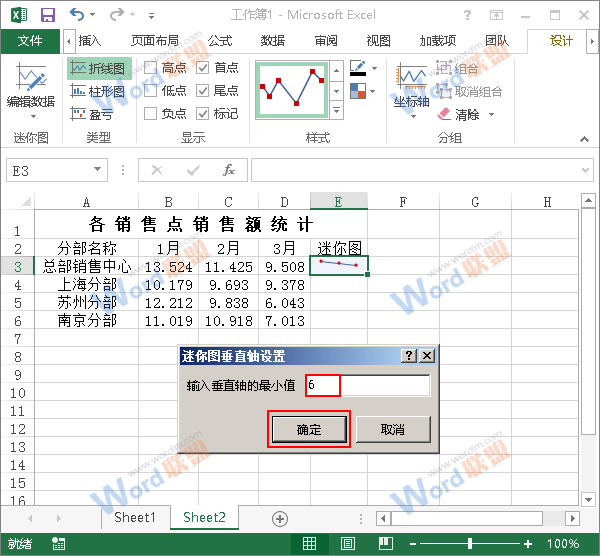Click the 清除 eraser icon
The image size is (600, 556).
(x=444, y=114)
